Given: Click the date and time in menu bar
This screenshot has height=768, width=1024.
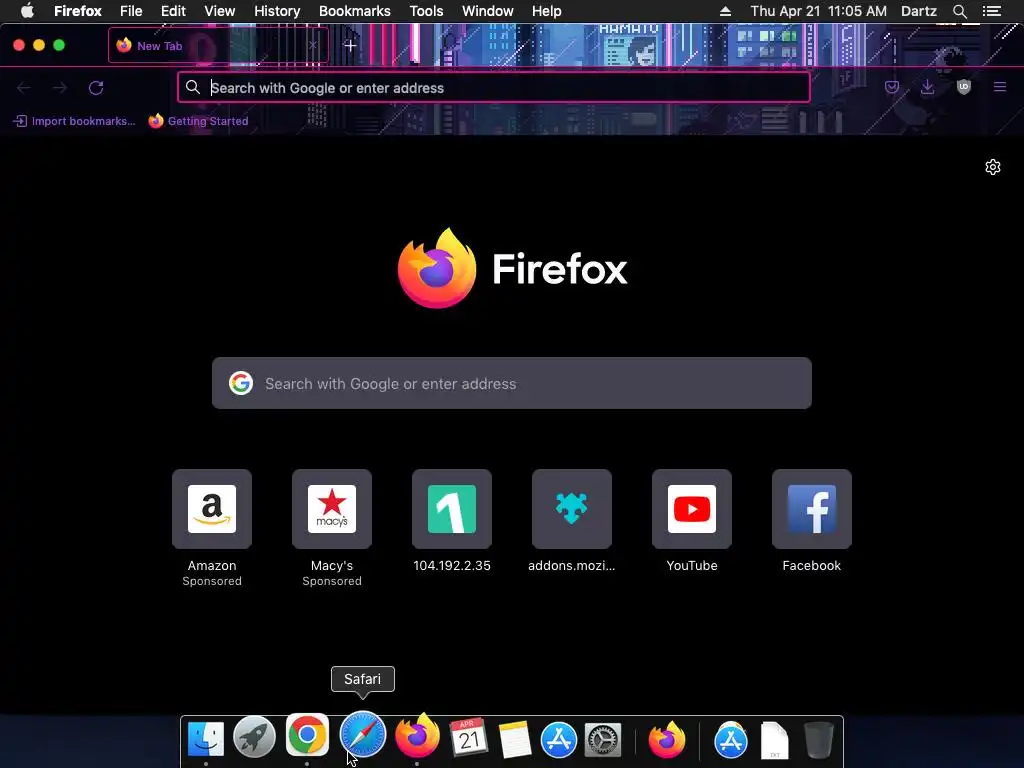Looking at the screenshot, I should click(x=818, y=11).
